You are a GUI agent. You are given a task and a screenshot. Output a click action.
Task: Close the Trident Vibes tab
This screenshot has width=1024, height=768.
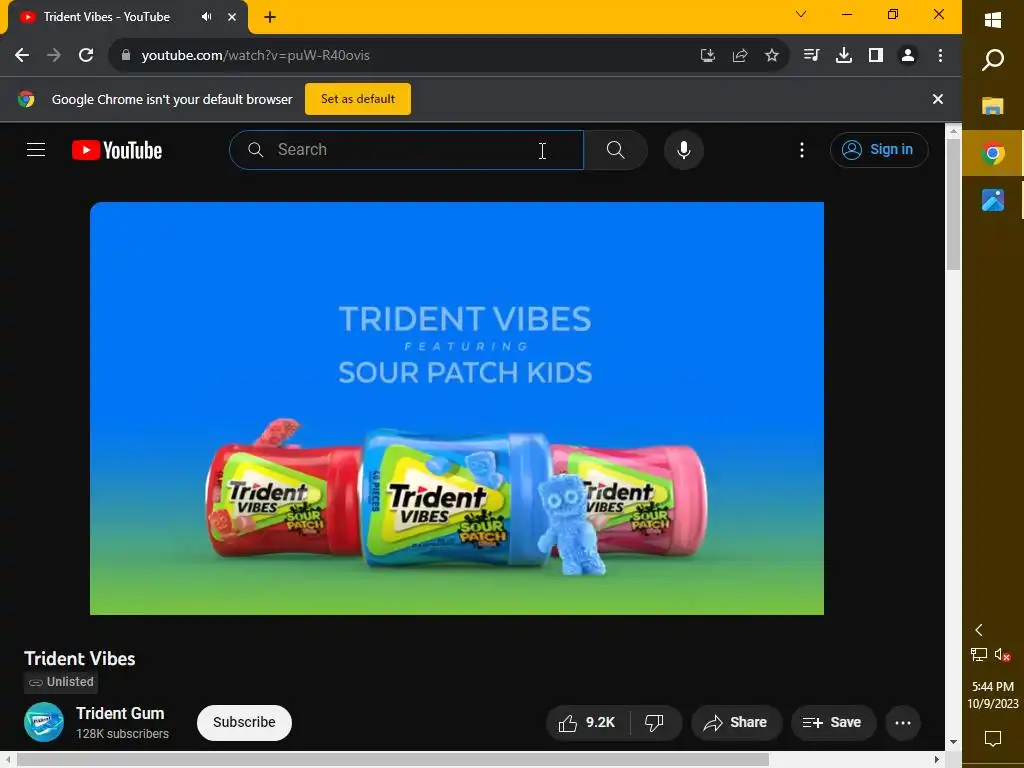[x=231, y=17]
